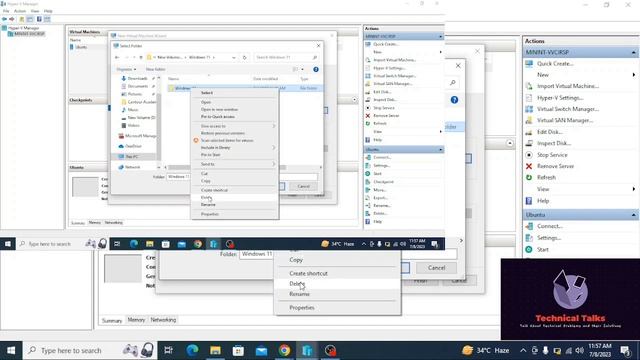640x360 pixels.
Task: Expand View submenu arrow in enlarged Actions pane
Action: point(633,189)
